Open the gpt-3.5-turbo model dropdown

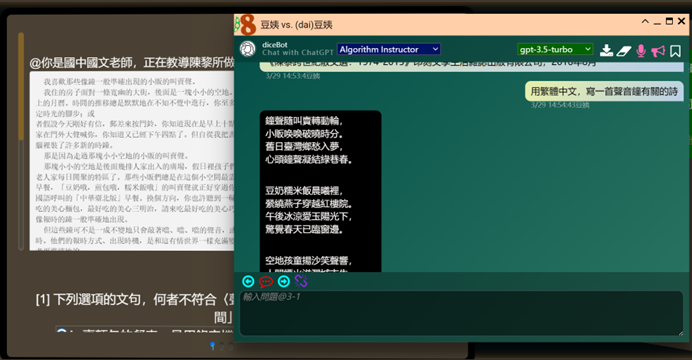click(555, 49)
